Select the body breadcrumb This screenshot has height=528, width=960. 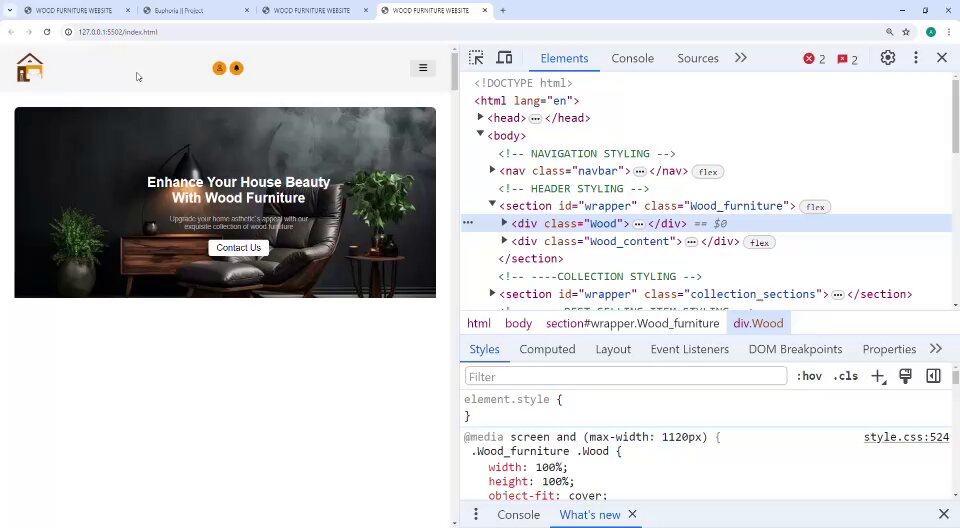[518, 323]
